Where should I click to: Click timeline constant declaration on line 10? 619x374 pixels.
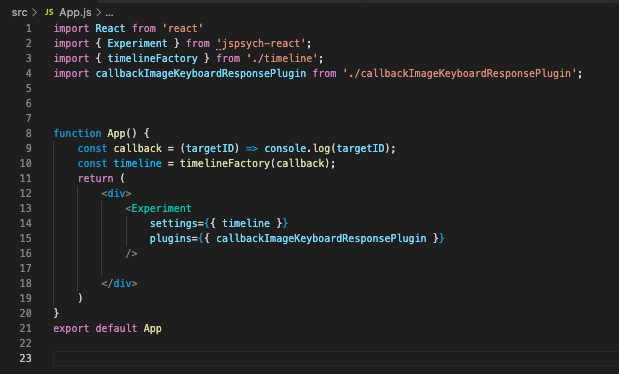pyautogui.click(x=137, y=164)
